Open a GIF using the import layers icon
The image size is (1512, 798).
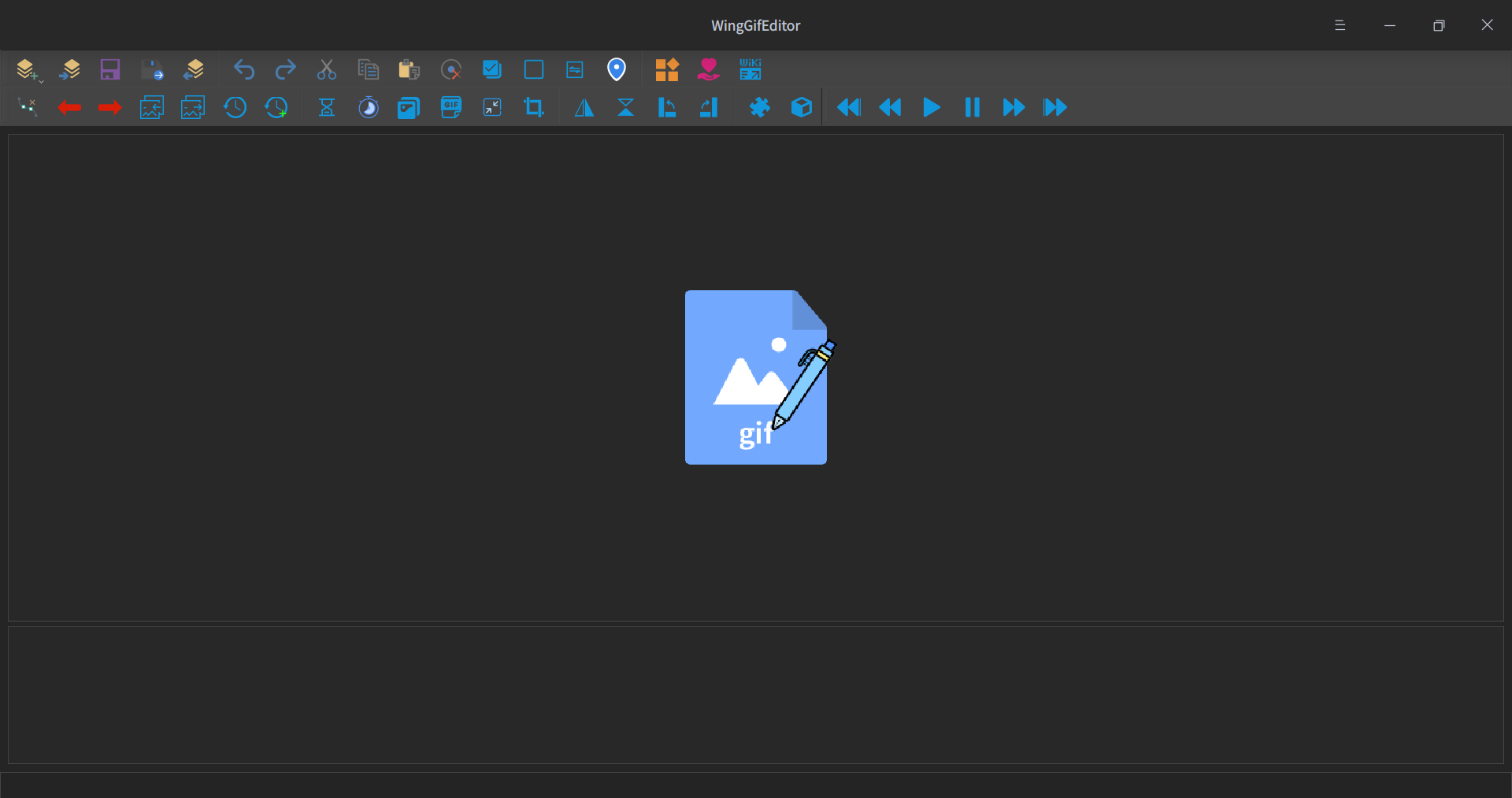tap(70, 70)
